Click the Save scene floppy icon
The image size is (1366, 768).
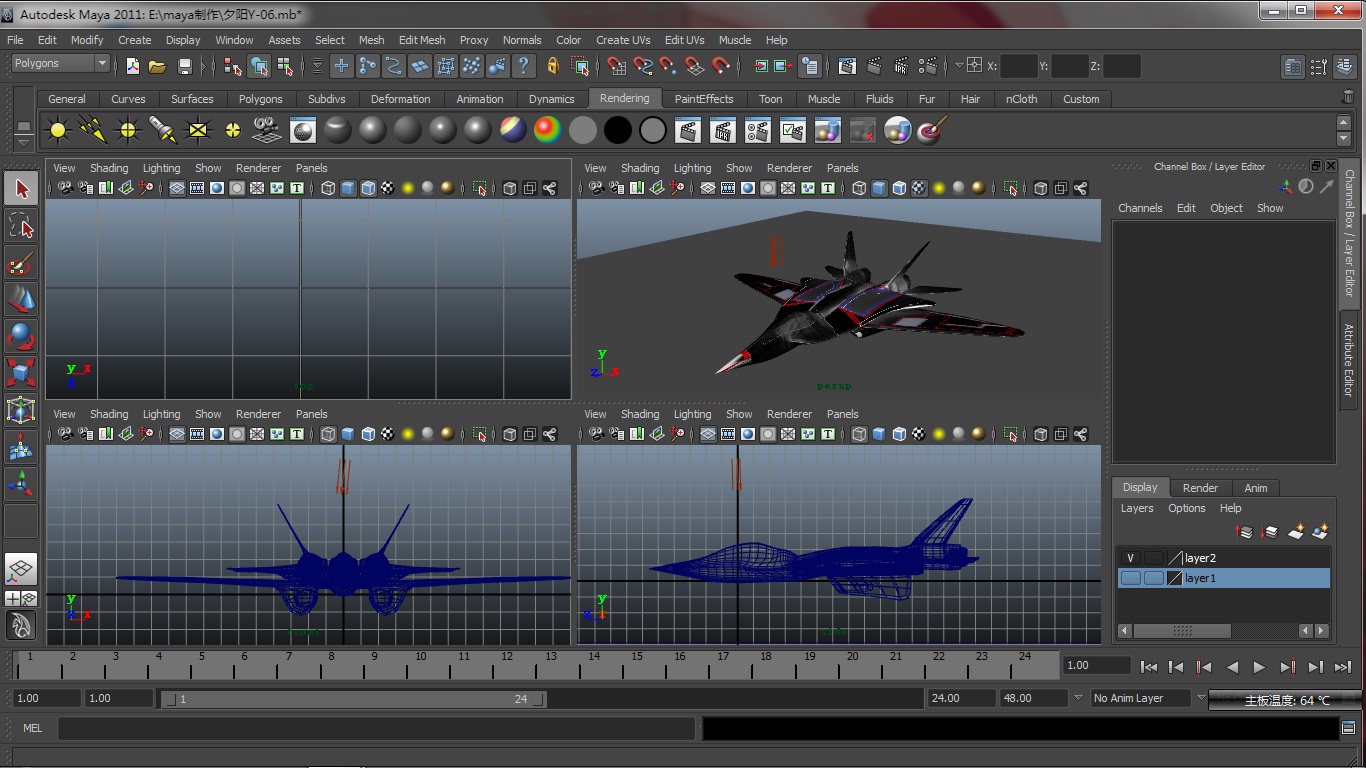pyautogui.click(x=184, y=66)
